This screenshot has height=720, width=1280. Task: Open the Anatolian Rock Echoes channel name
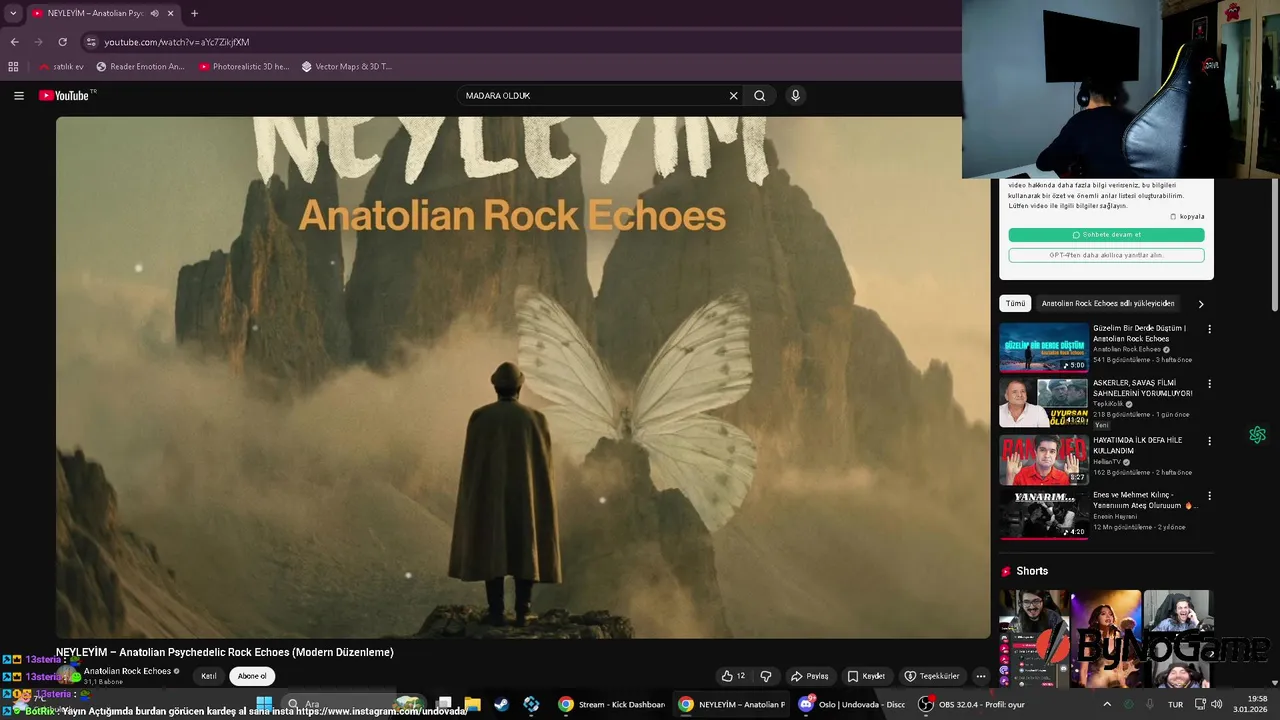pos(127,671)
